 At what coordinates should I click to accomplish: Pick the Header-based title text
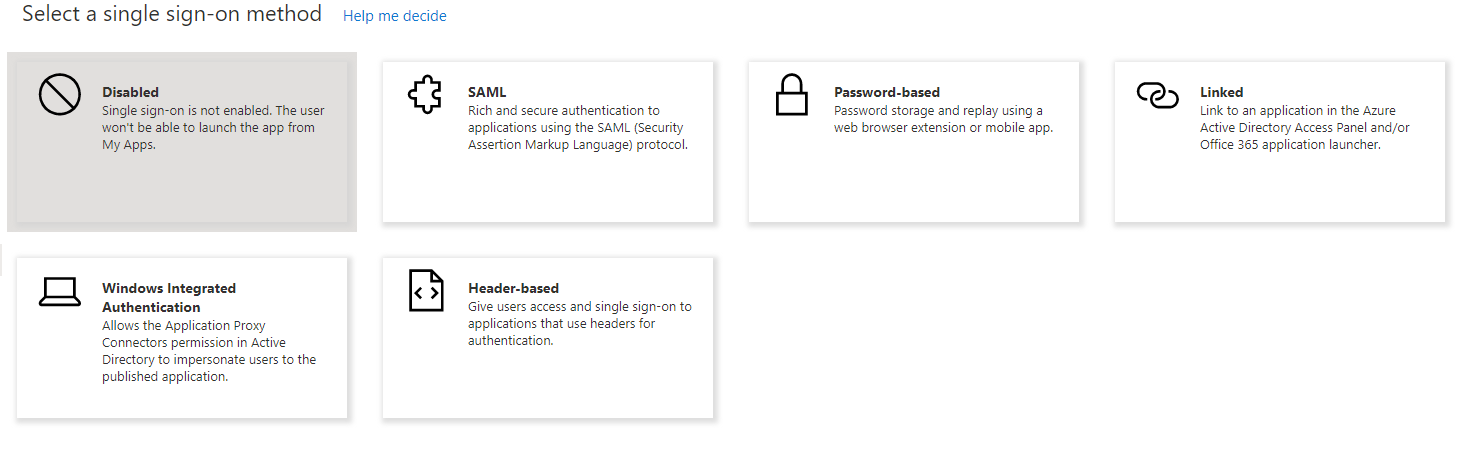513,288
